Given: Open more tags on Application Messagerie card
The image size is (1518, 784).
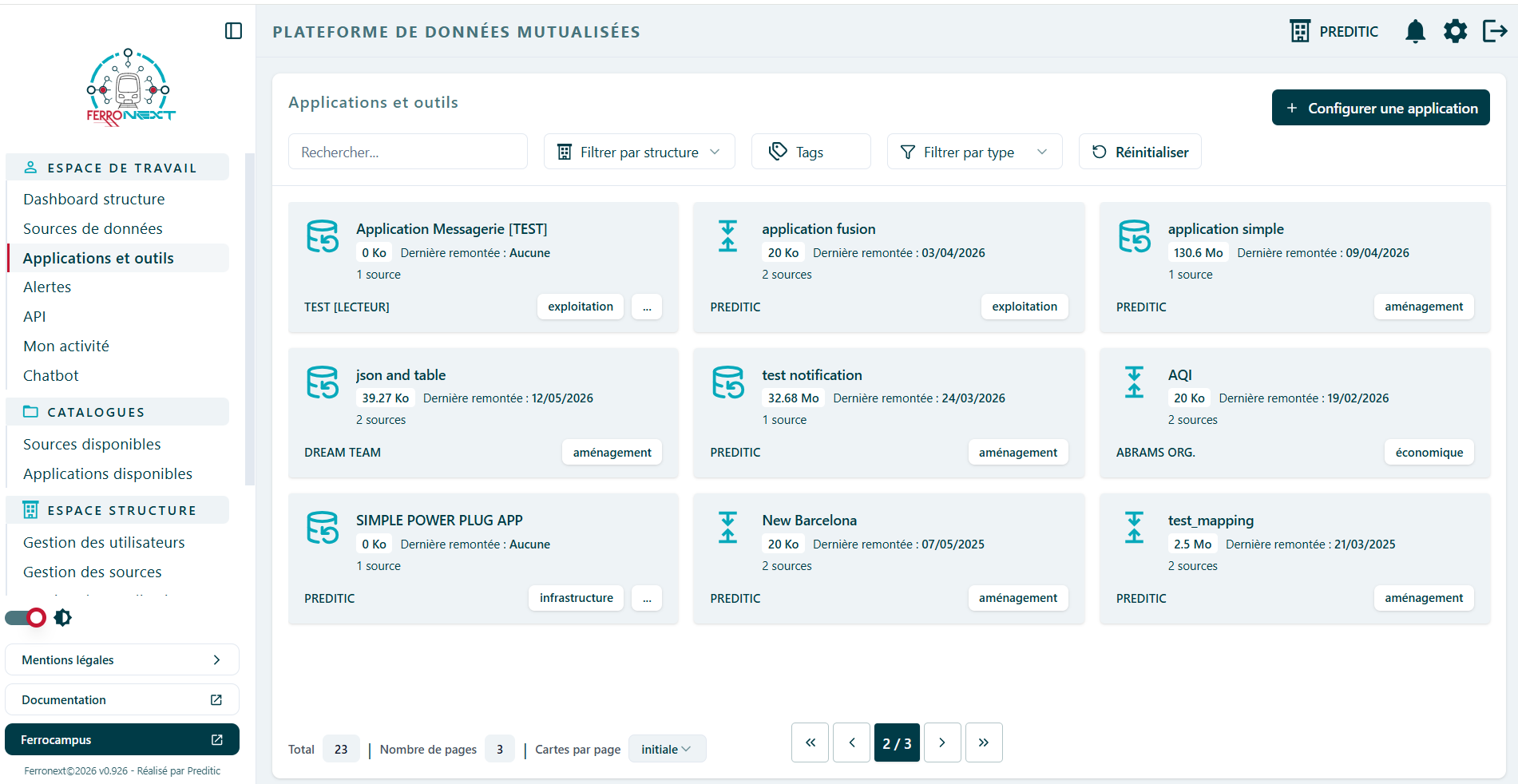Looking at the screenshot, I should 647,307.
